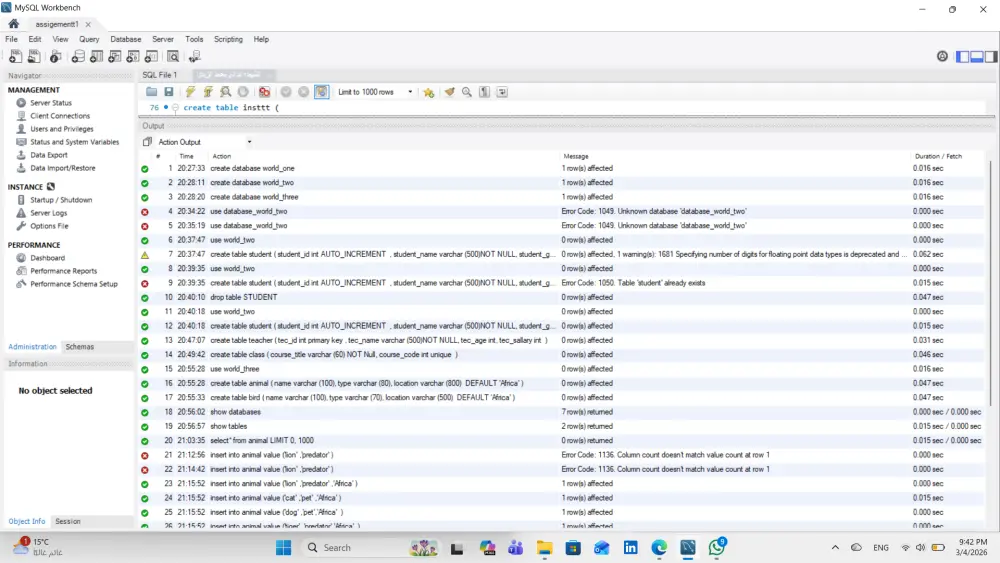Create new schema toolbar icon
Image resolution: width=1000 pixels, height=563 pixels.
pyautogui.click(x=78, y=57)
